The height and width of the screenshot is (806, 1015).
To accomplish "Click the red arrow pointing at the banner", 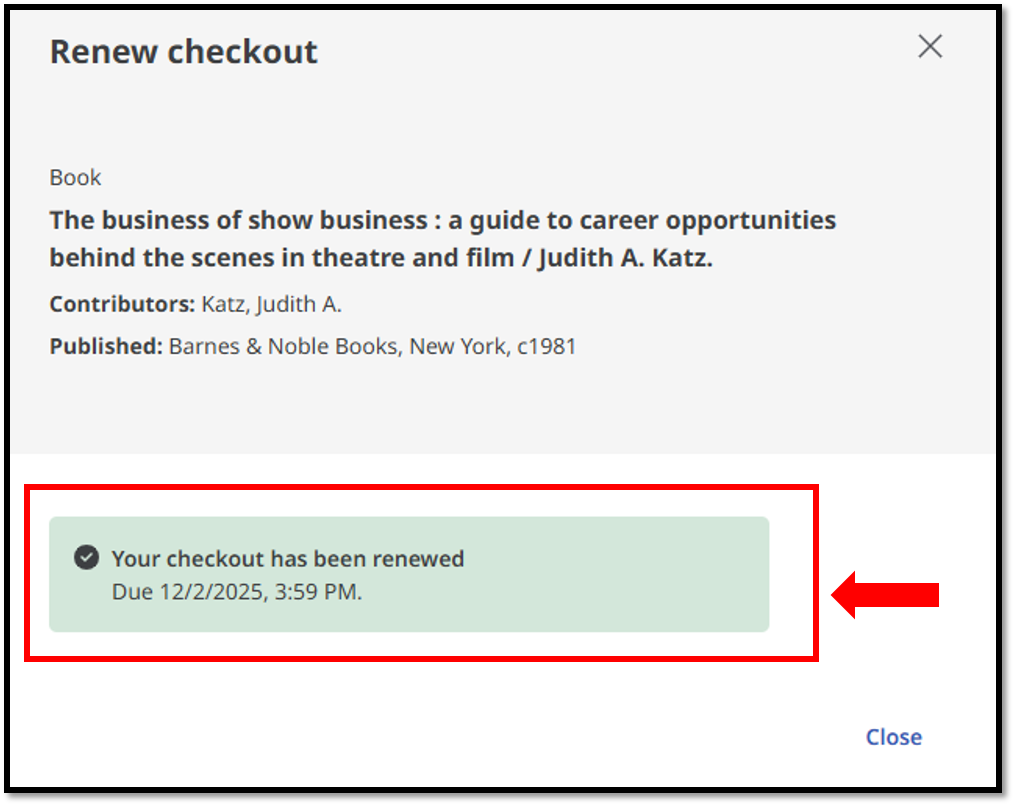I will [886, 595].
